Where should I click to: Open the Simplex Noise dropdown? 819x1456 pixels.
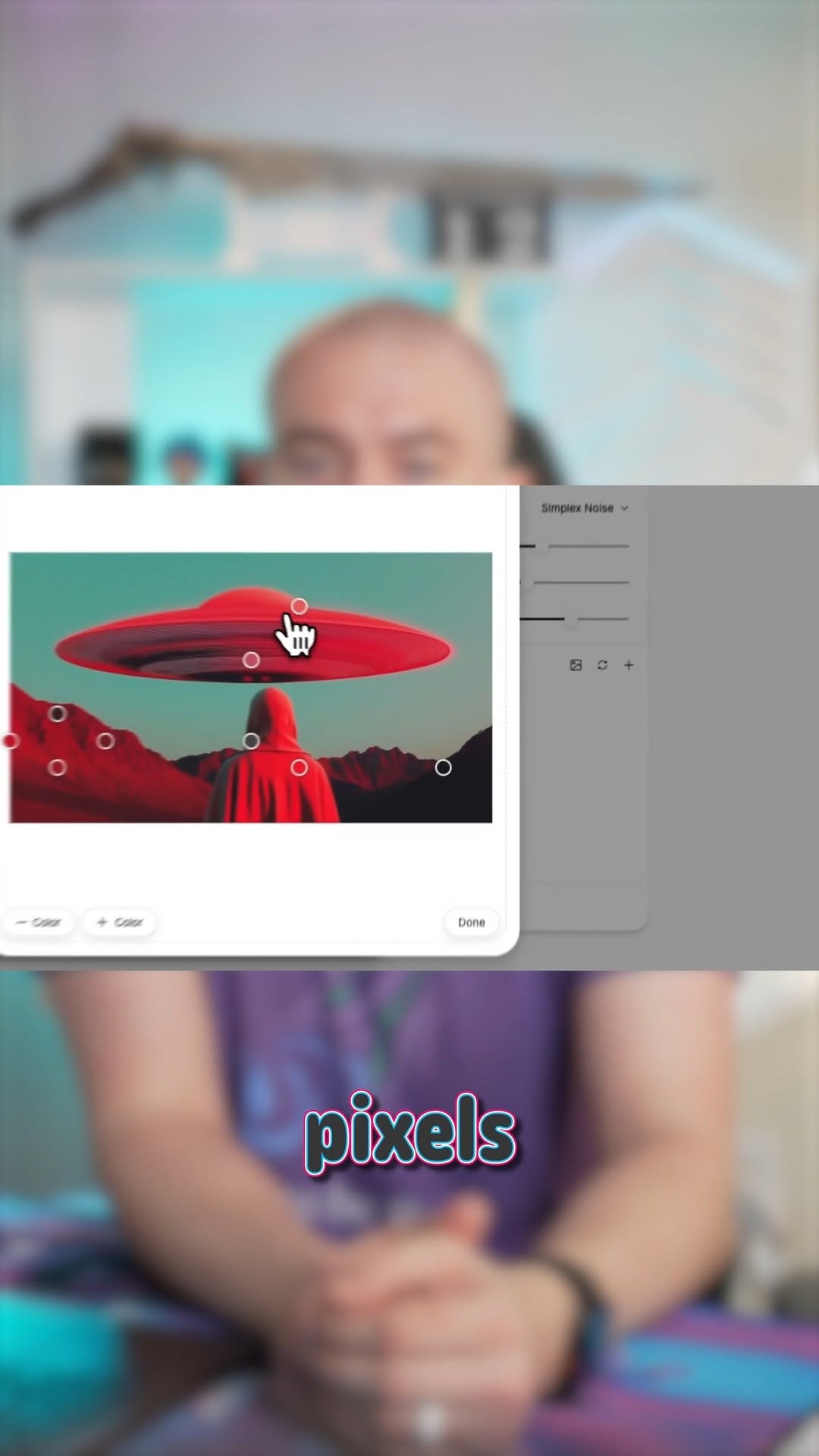click(x=585, y=508)
